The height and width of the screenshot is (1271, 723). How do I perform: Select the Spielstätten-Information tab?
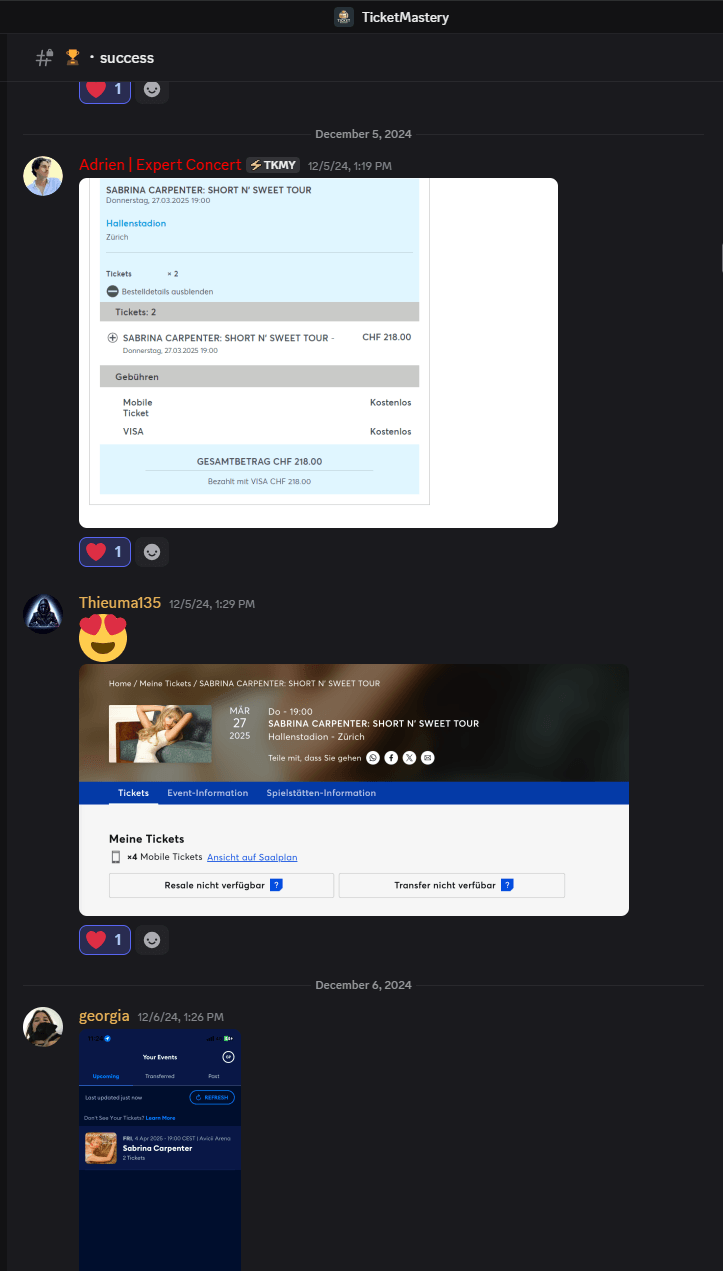(321, 793)
